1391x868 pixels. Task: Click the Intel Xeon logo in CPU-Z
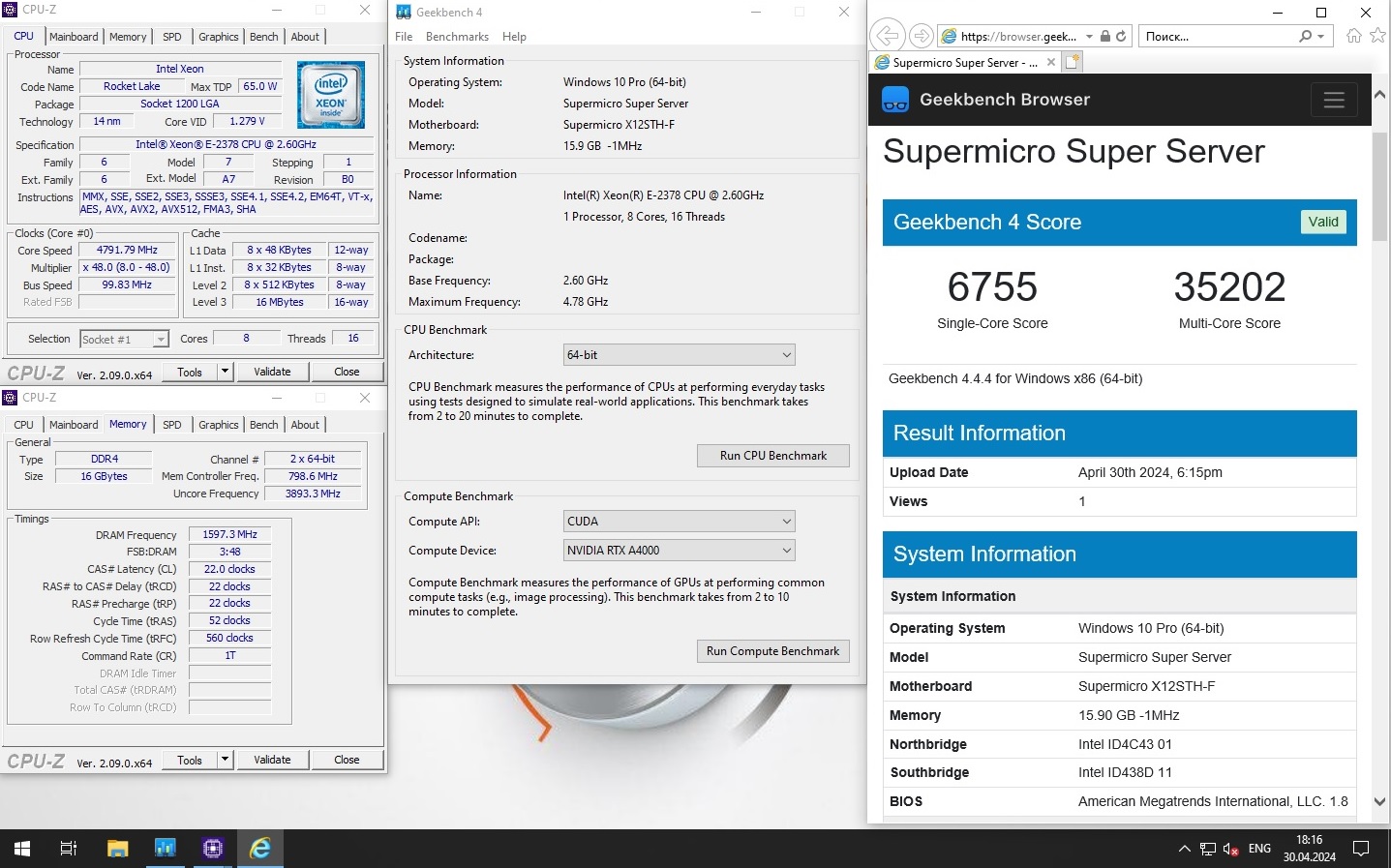point(331,95)
